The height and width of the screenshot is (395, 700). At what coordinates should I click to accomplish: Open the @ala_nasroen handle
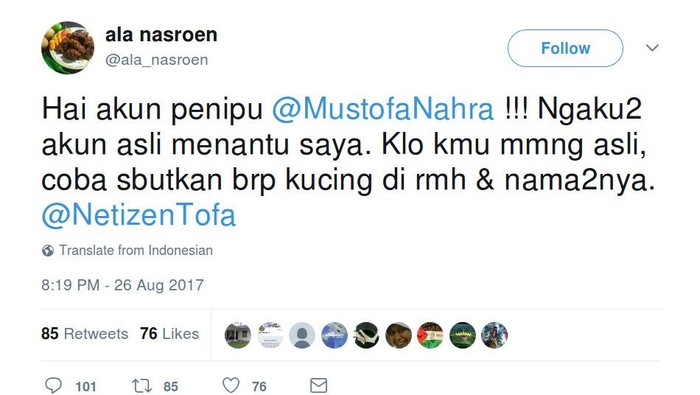tap(157, 60)
